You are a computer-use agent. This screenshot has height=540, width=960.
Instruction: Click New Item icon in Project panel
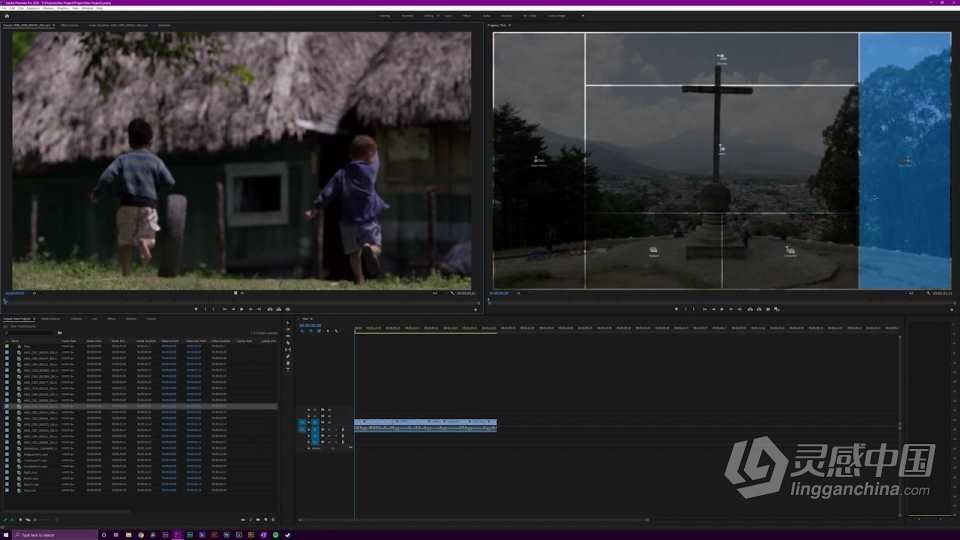pos(266,520)
